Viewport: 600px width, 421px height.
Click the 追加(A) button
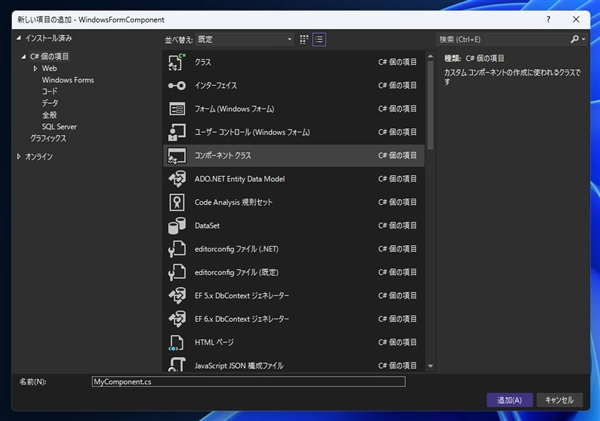coord(509,400)
